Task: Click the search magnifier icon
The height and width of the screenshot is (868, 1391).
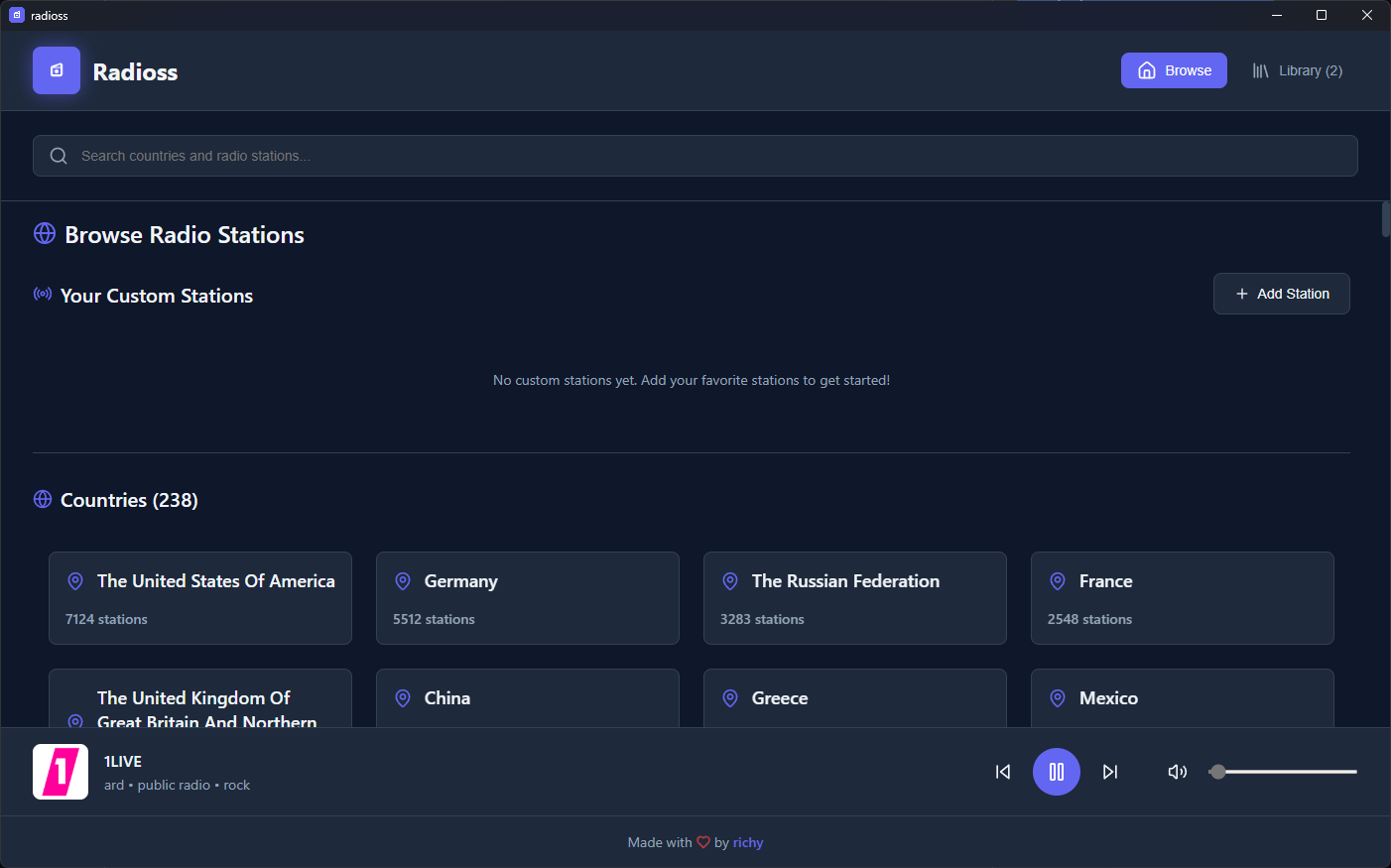Action: (x=59, y=156)
